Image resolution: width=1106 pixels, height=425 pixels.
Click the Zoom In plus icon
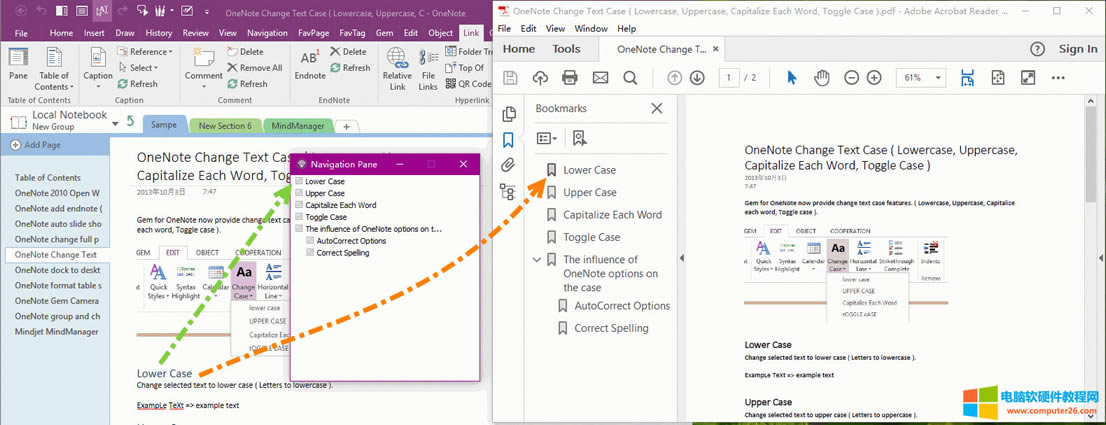[x=874, y=78]
